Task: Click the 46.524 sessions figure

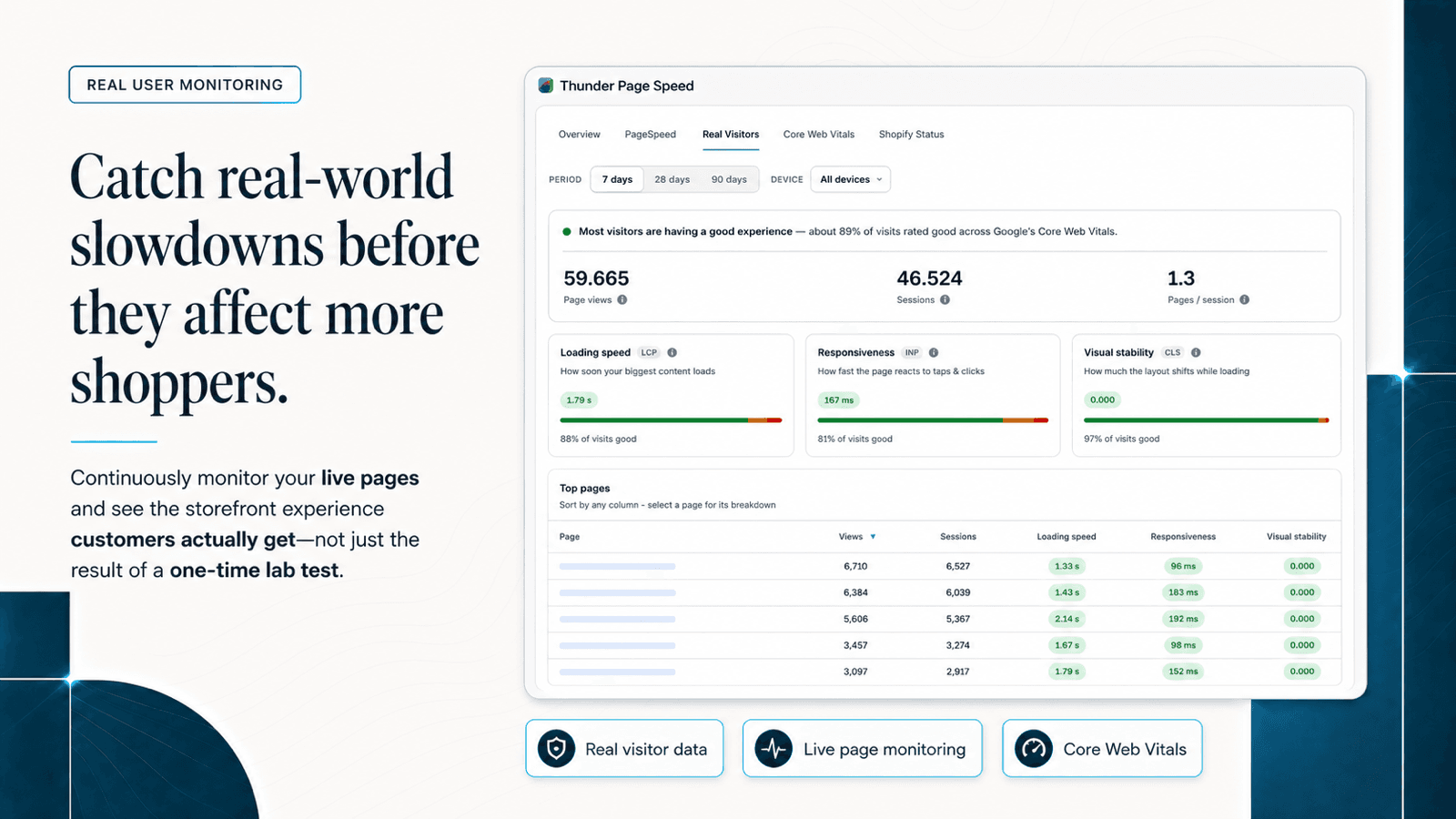Action: 929,278
